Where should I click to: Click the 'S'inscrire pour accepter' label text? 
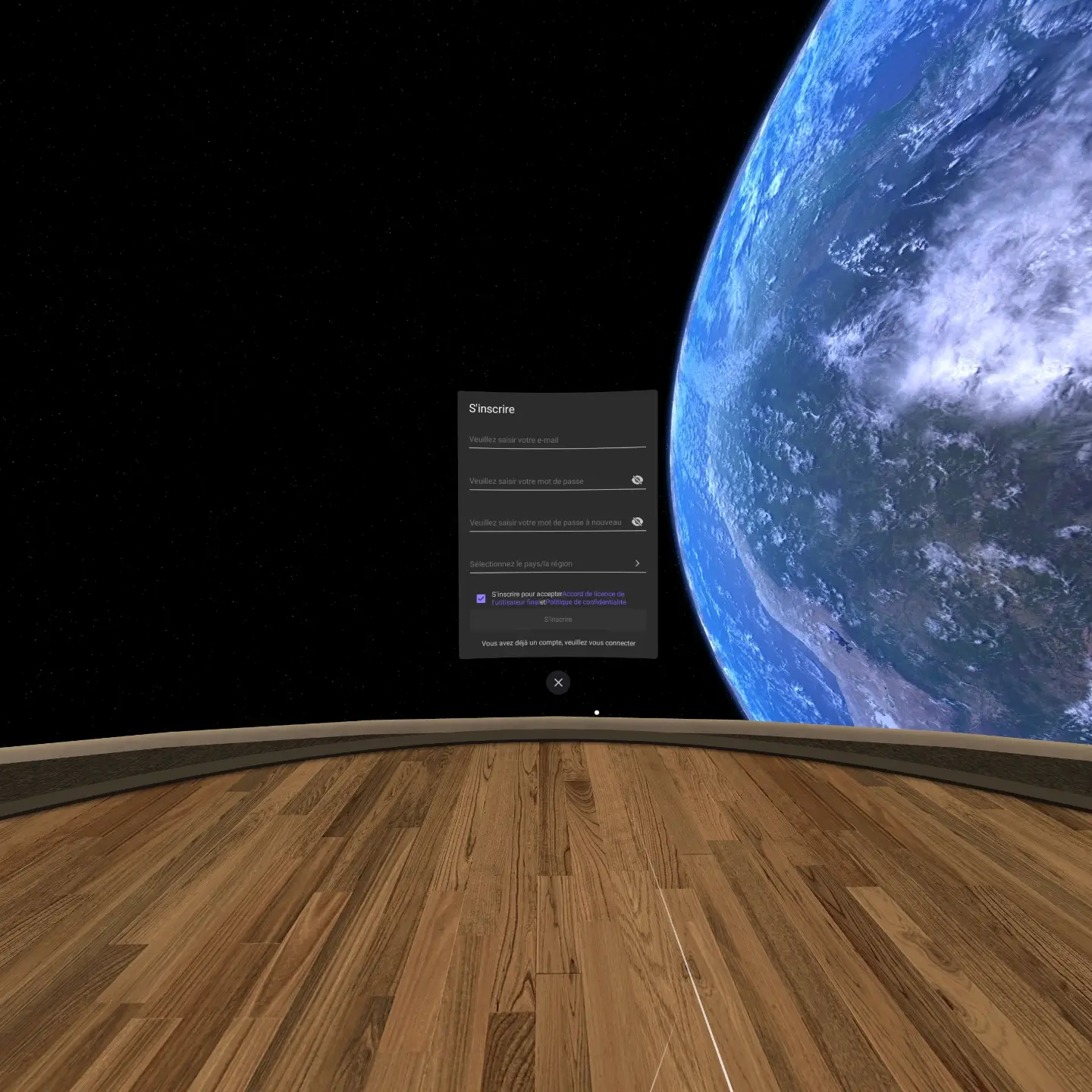526,595
